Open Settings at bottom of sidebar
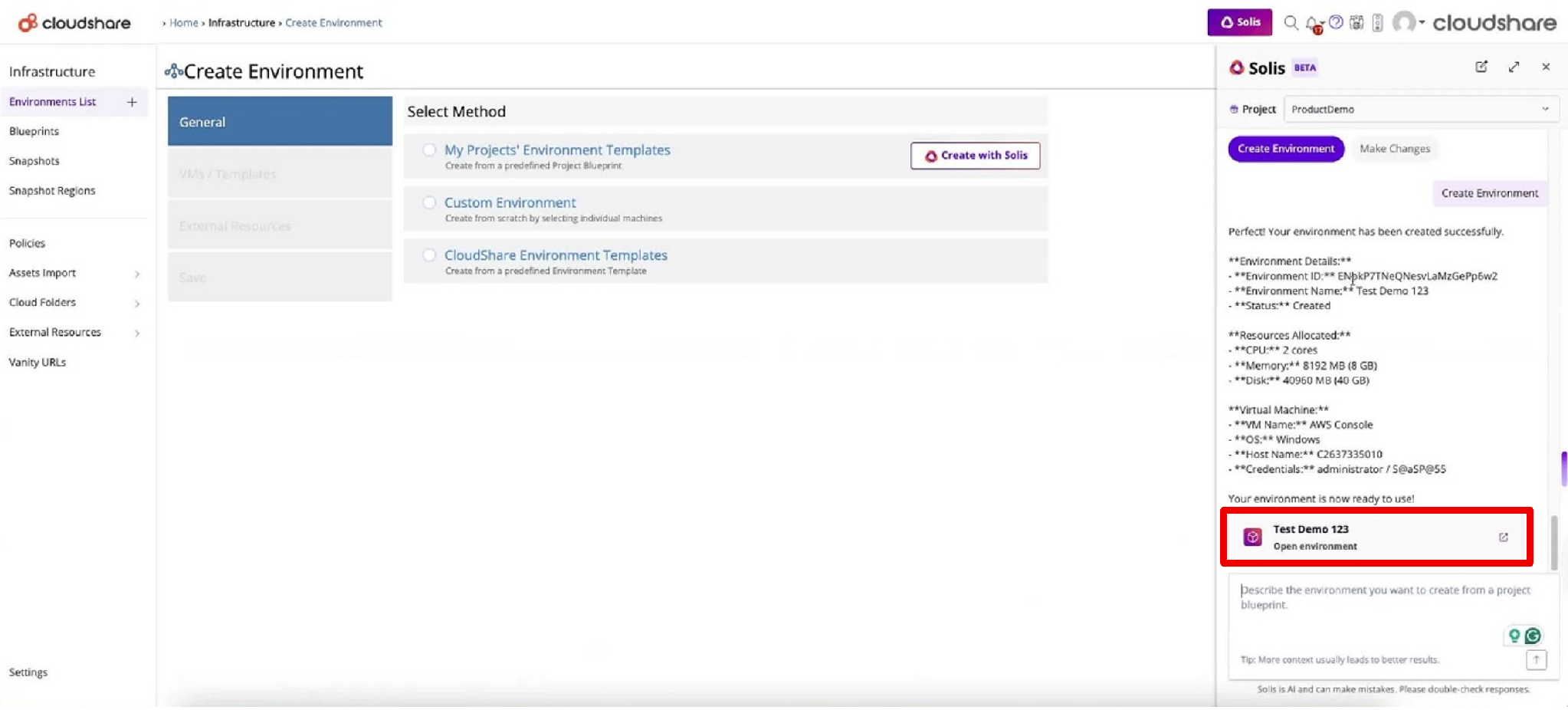The width and height of the screenshot is (1568, 710). [x=28, y=672]
